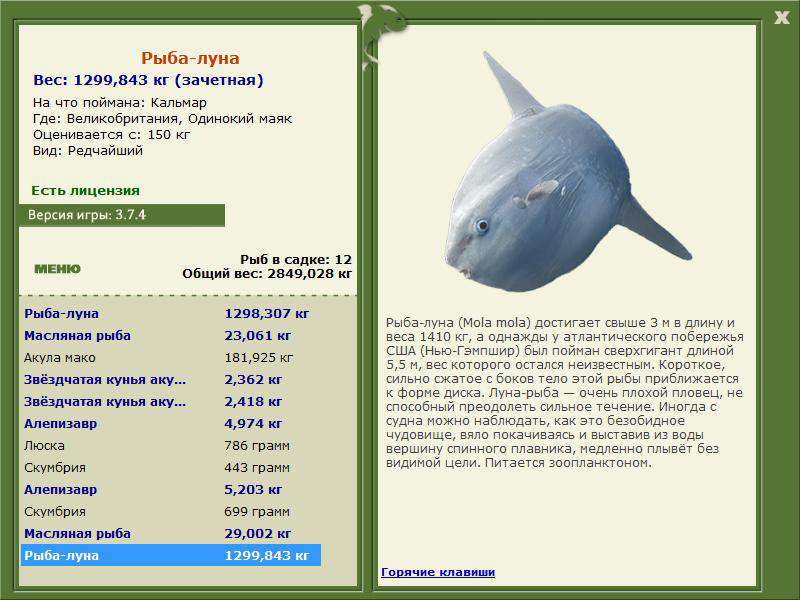Screen dimensions: 800x600
Task: Click the sunfish picture
Action: pos(567,172)
